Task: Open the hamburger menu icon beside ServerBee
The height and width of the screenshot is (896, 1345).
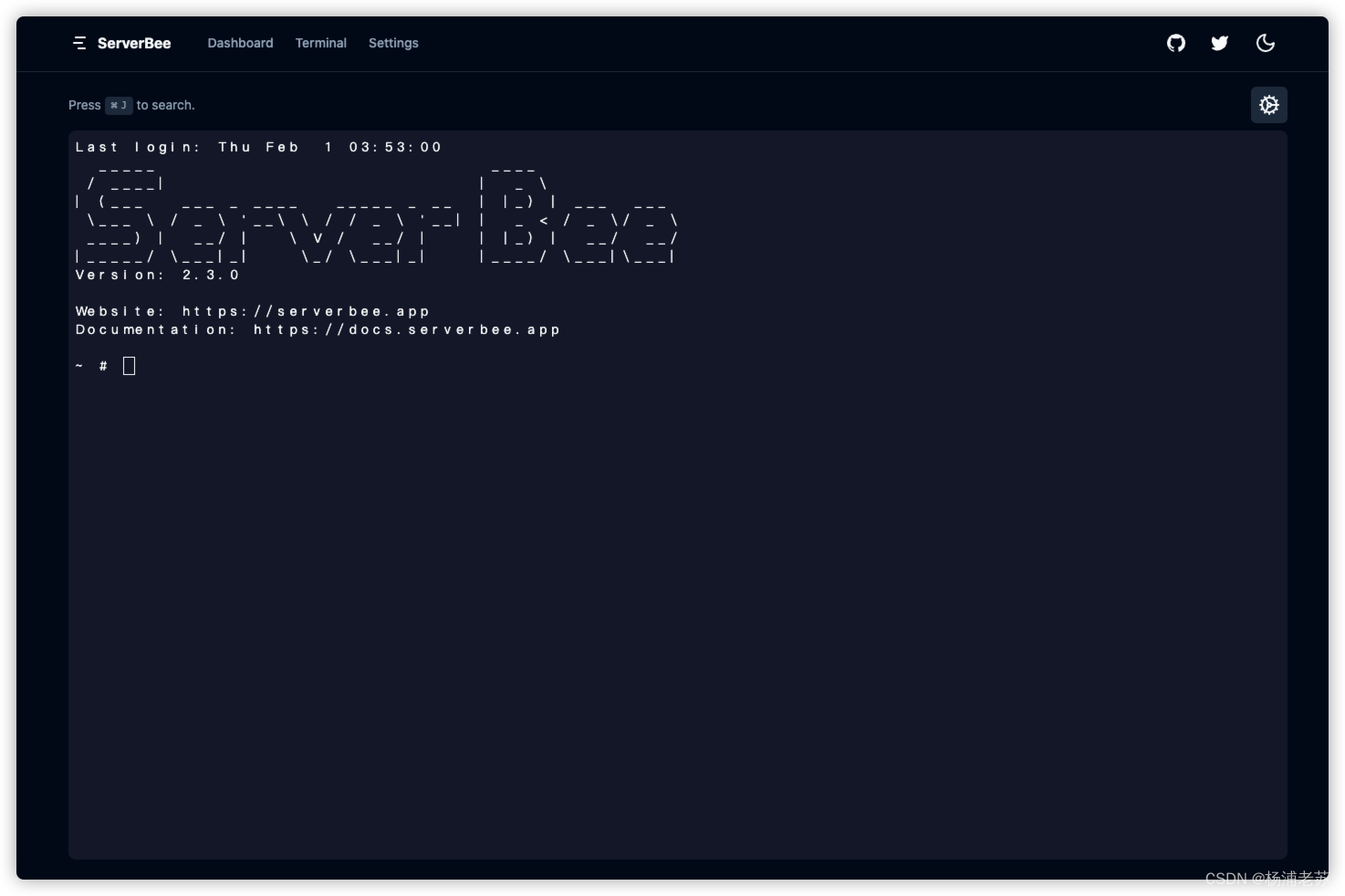Action: tap(79, 43)
